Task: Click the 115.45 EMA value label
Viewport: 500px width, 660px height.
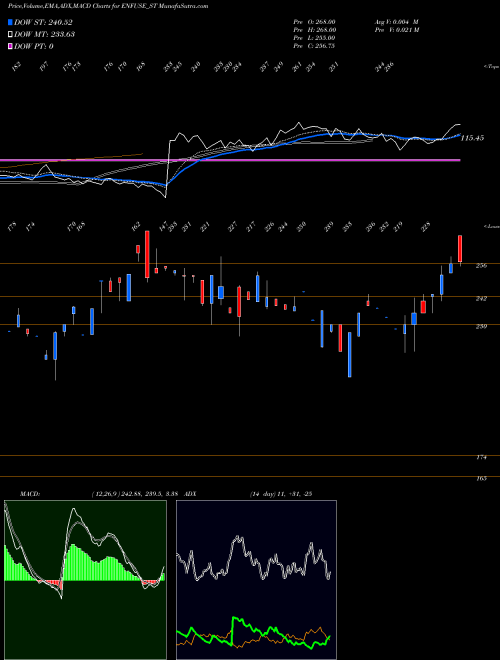Action: coord(473,138)
